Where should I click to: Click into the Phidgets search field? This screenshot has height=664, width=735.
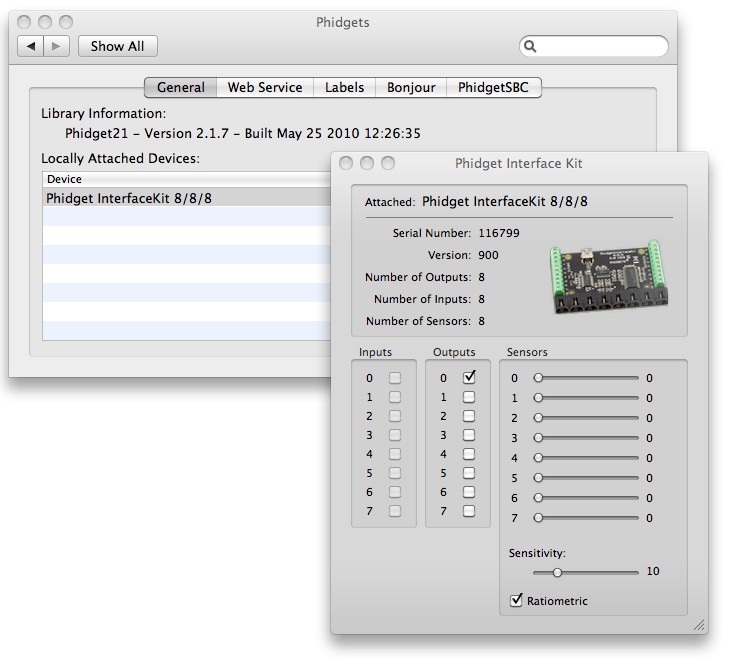(x=594, y=46)
